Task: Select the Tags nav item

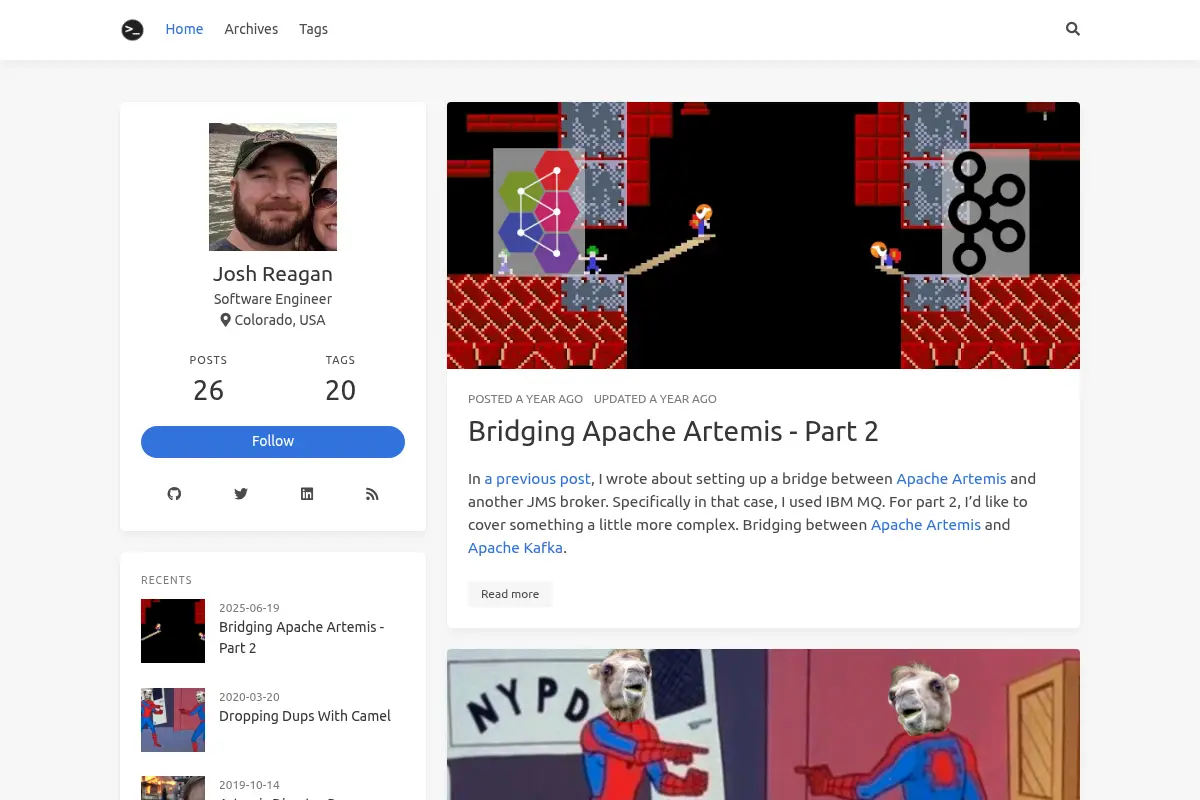Action: (x=313, y=29)
